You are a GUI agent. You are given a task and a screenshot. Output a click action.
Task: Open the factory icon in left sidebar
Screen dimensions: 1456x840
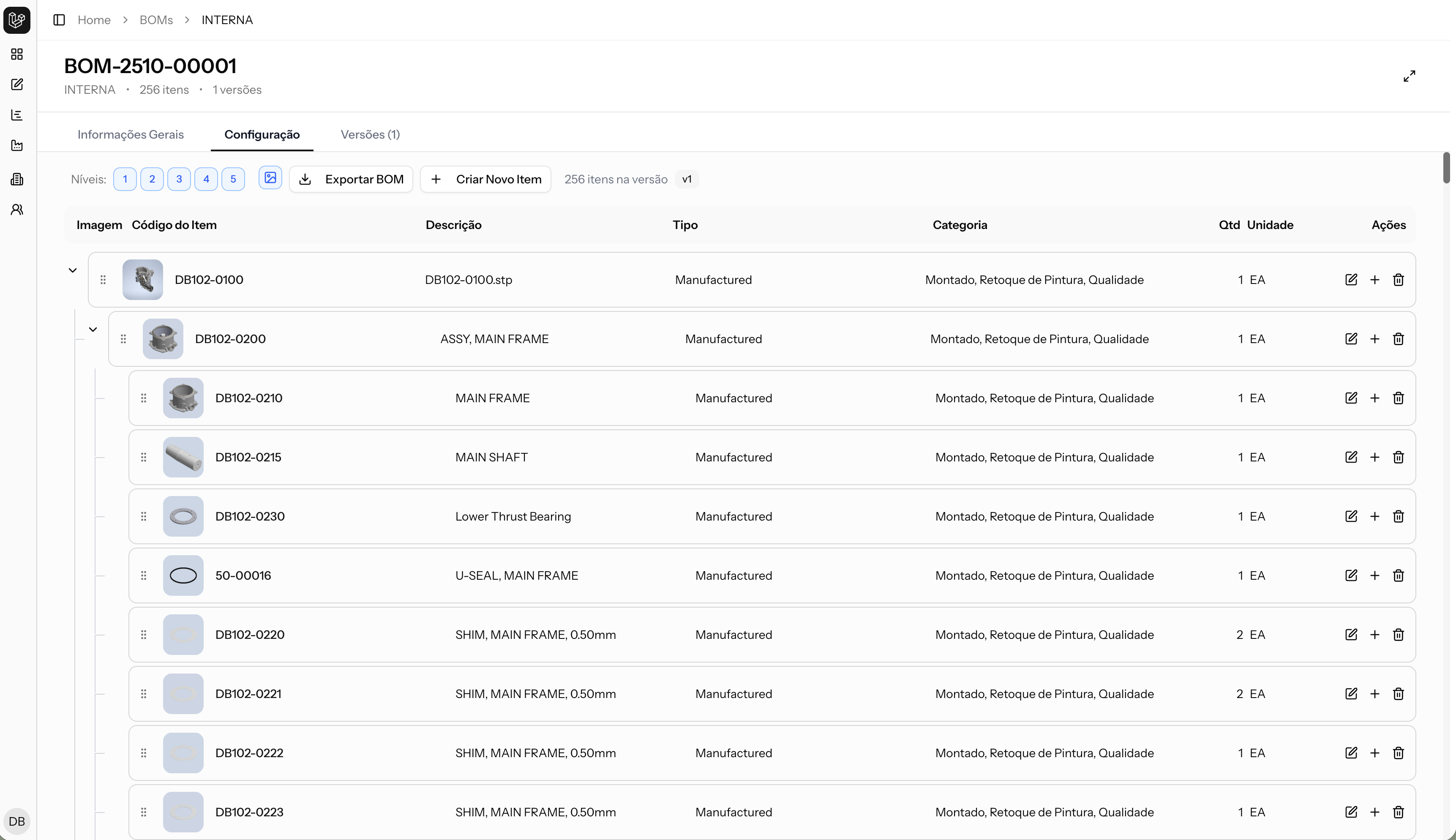coord(17,145)
